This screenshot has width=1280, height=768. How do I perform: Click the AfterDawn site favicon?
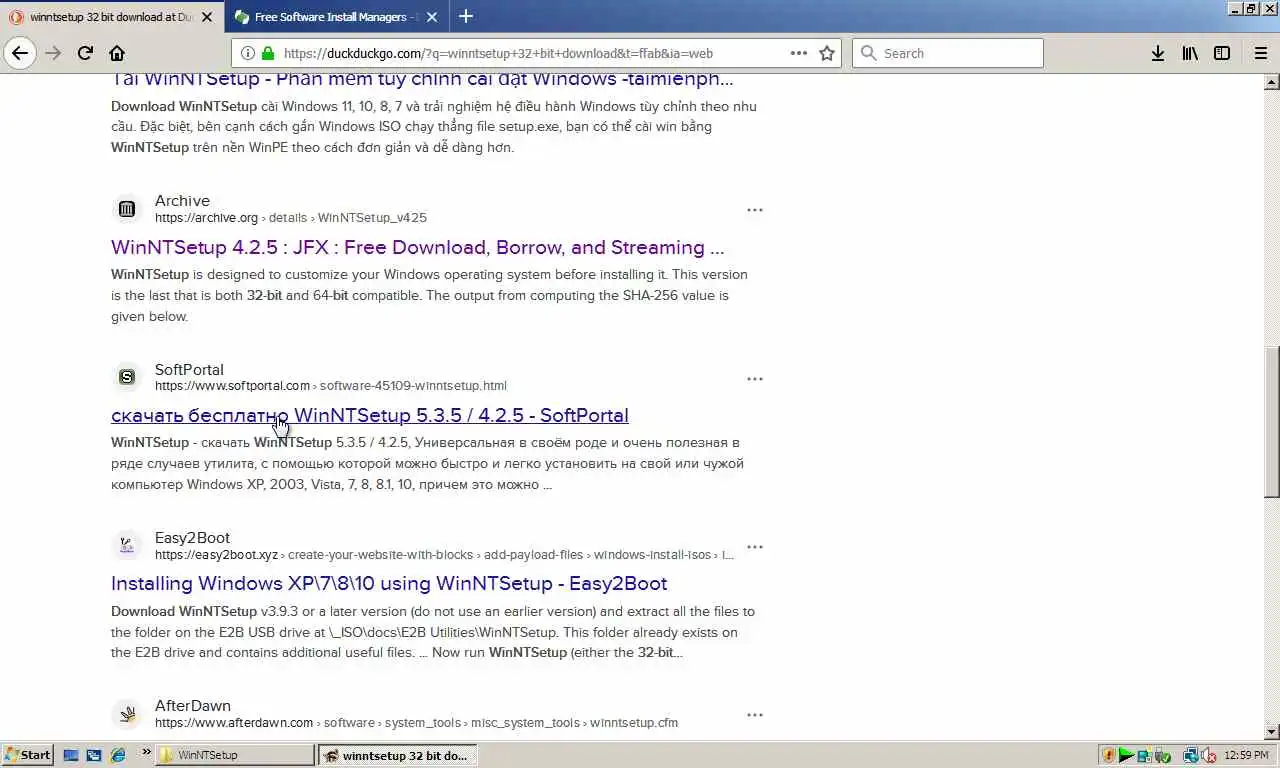tap(127, 713)
